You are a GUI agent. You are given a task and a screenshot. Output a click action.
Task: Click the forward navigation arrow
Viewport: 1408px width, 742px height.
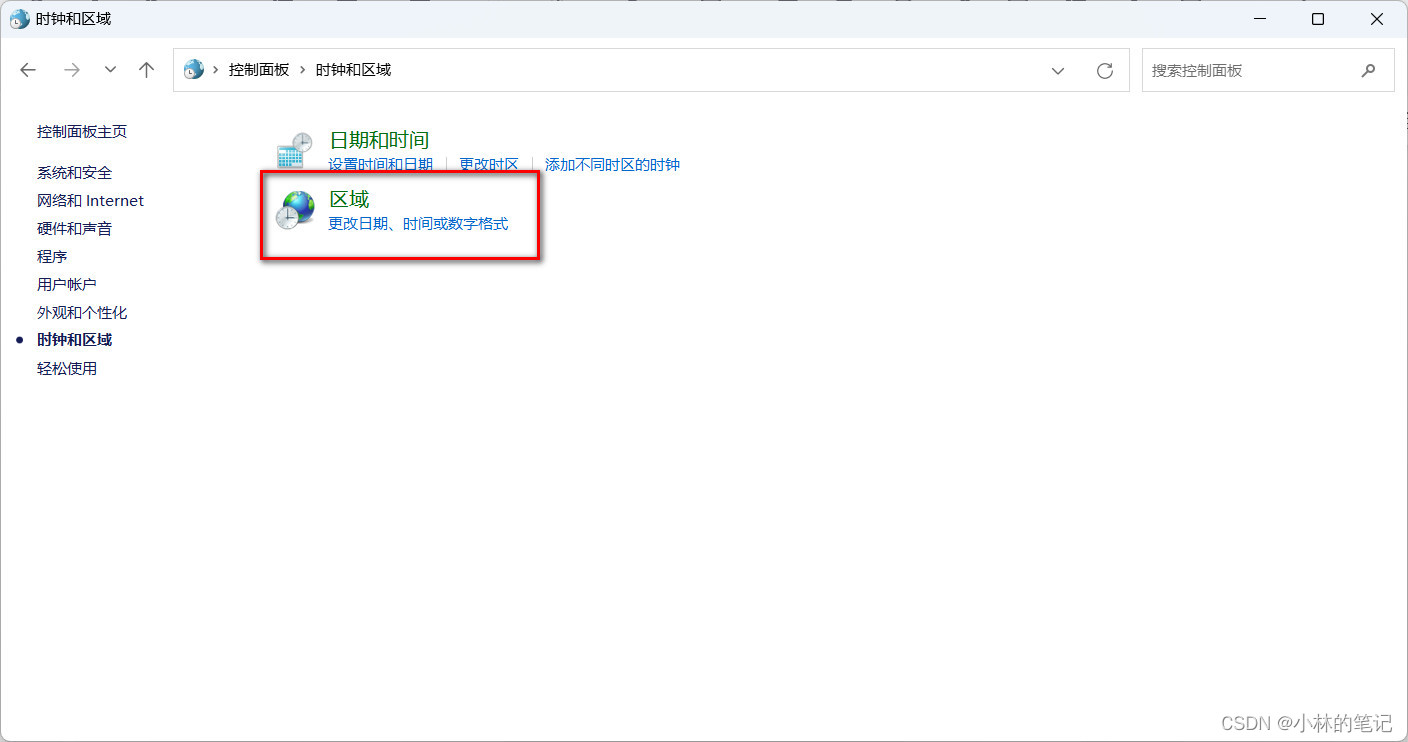click(71, 69)
